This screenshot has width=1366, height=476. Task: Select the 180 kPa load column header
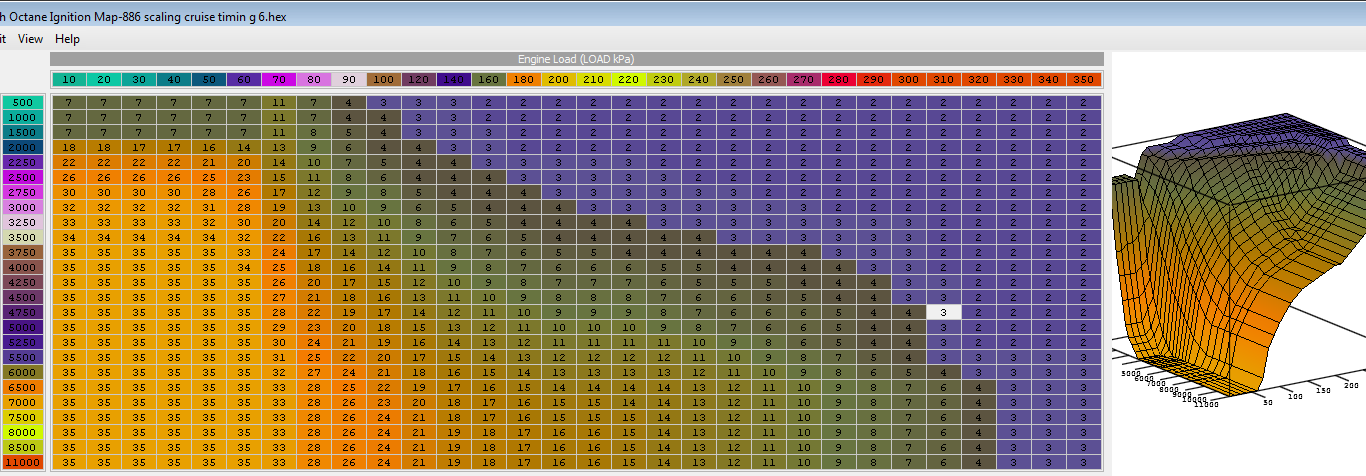click(524, 79)
